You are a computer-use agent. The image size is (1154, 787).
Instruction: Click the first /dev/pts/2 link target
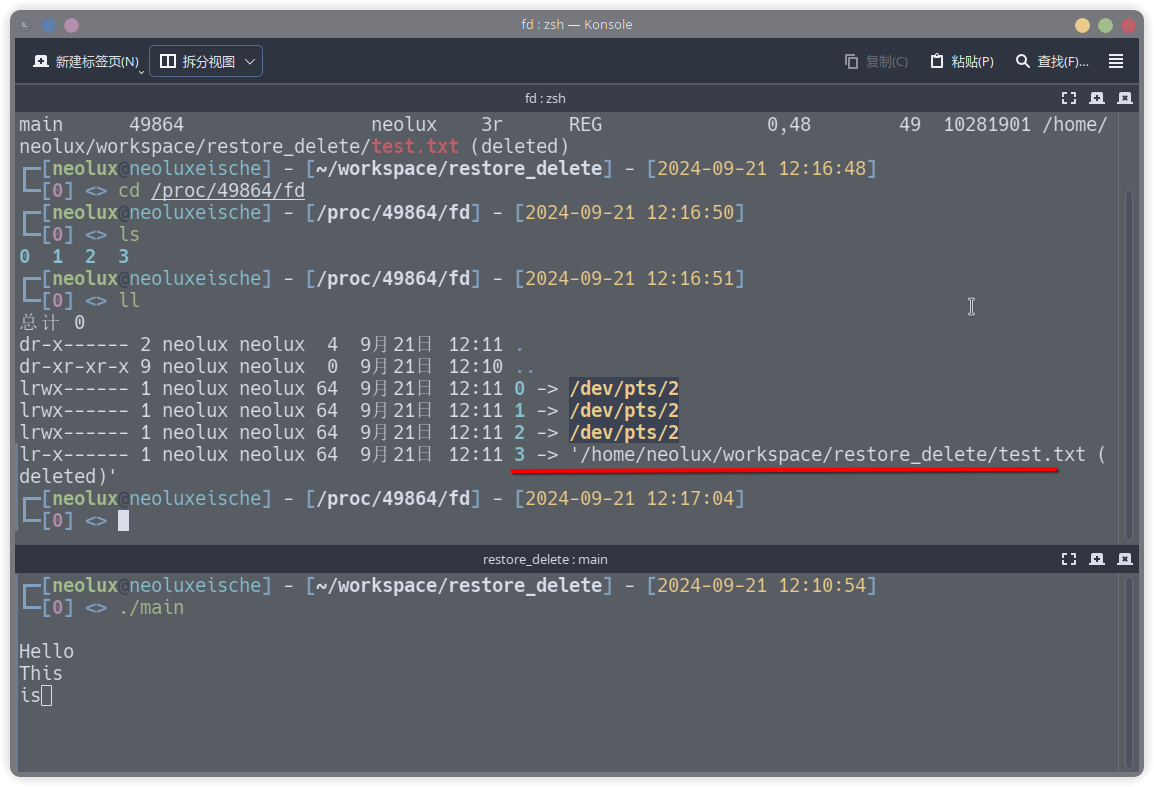[x=624, y=388]
